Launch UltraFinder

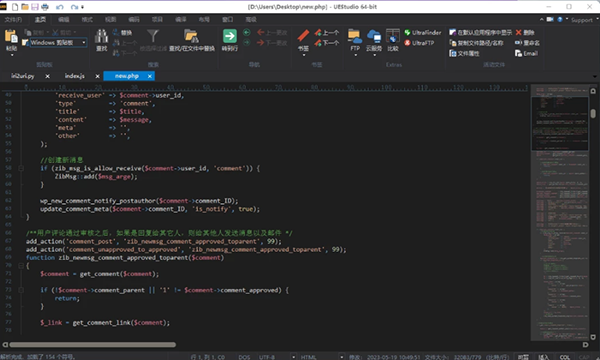tap(423, 33)
